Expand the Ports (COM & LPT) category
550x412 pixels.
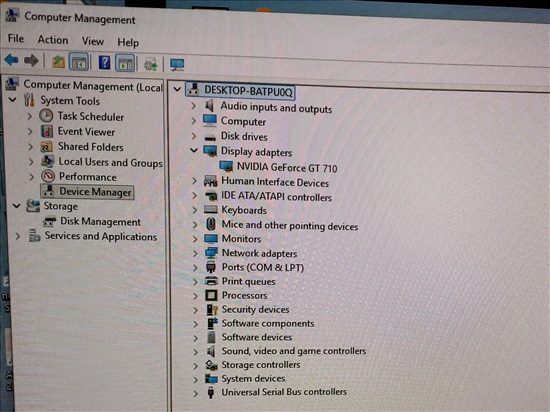[x=195, y=268]
